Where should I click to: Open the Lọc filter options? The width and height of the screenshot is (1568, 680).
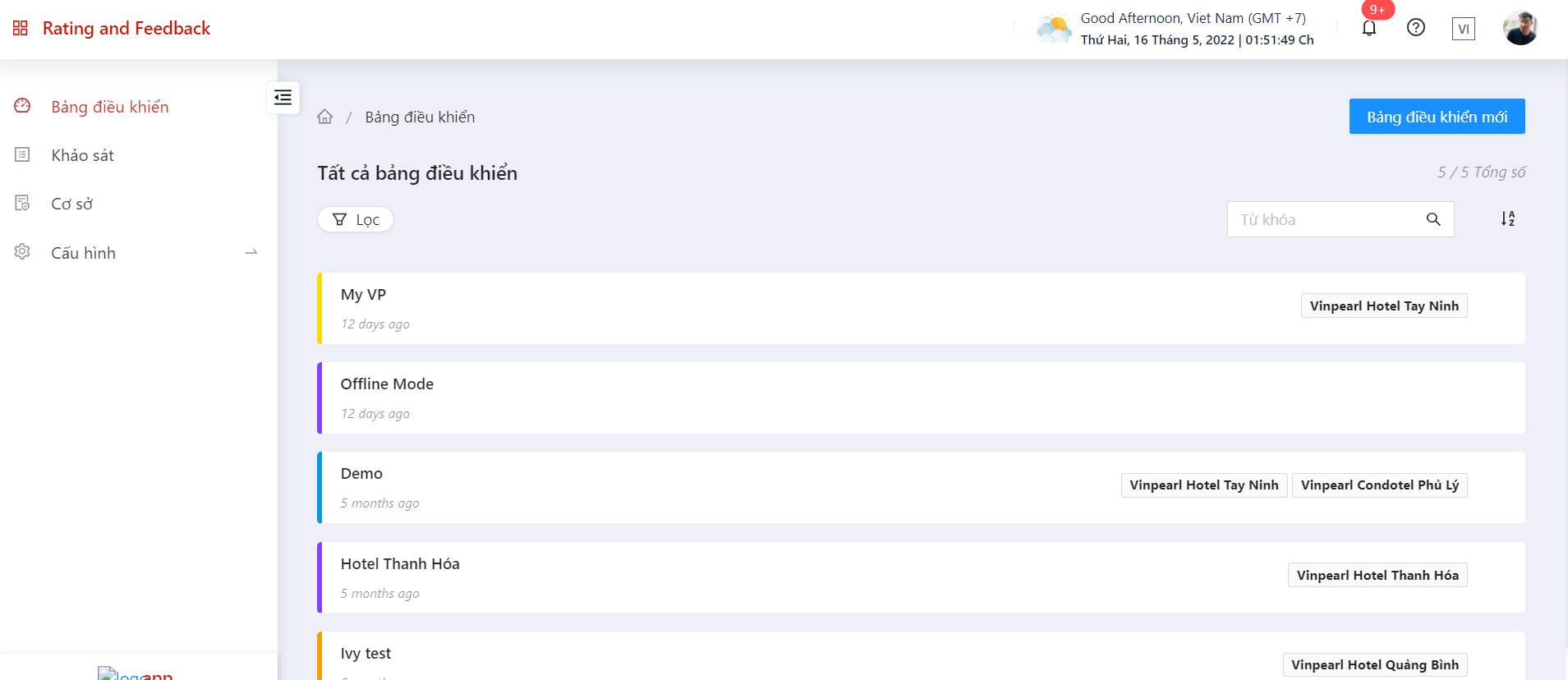[x=356, y=219]
